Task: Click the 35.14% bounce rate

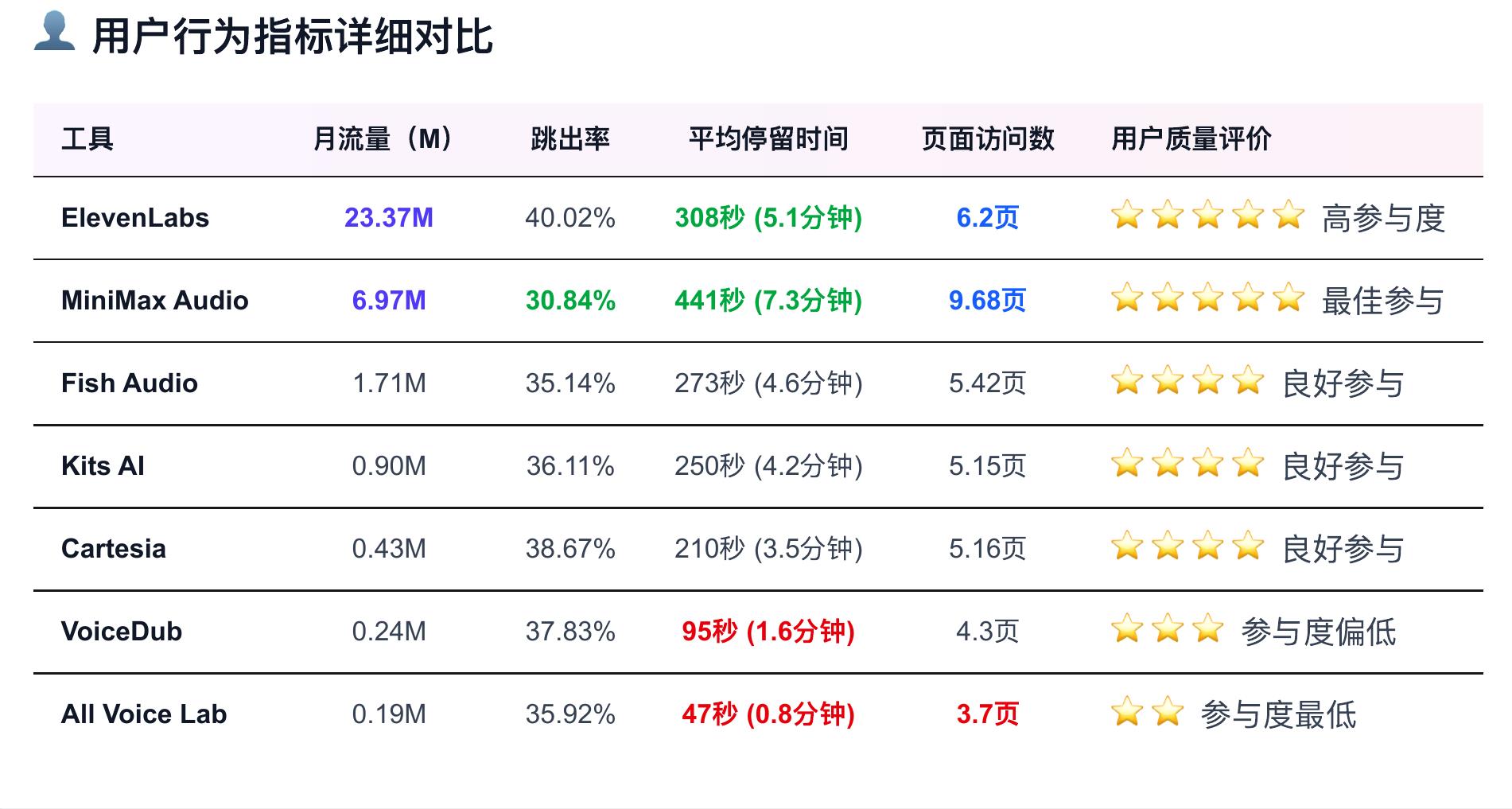Action: coord(570,383)
